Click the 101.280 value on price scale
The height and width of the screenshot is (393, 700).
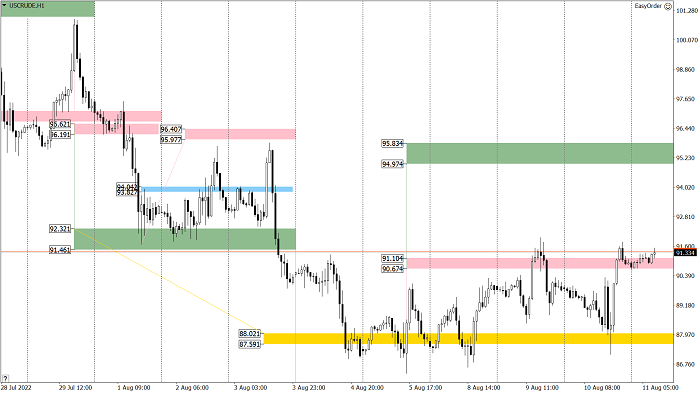point(687,10)
